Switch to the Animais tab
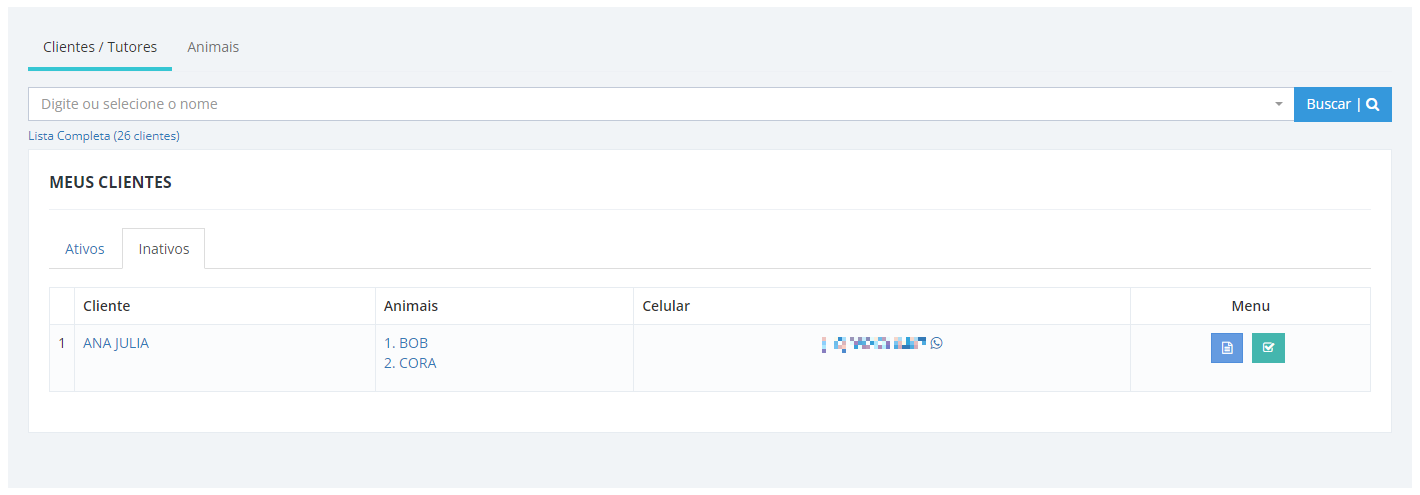The height and width of the screenshot is (495, 1420). (x=213, y=47)
